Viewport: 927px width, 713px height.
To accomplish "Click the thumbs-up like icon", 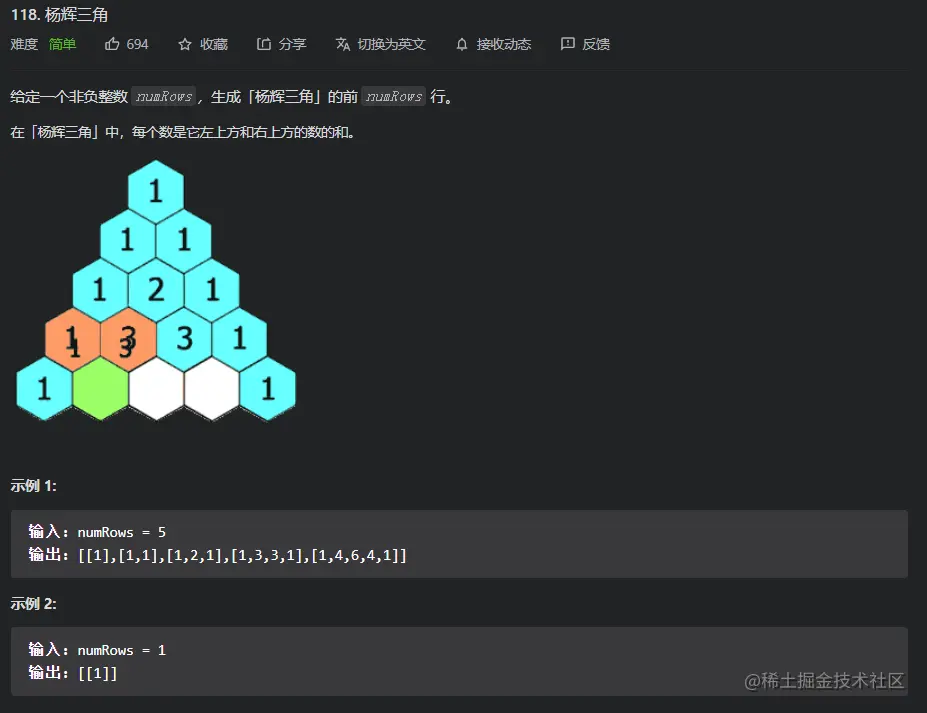I will click(112, 44).
